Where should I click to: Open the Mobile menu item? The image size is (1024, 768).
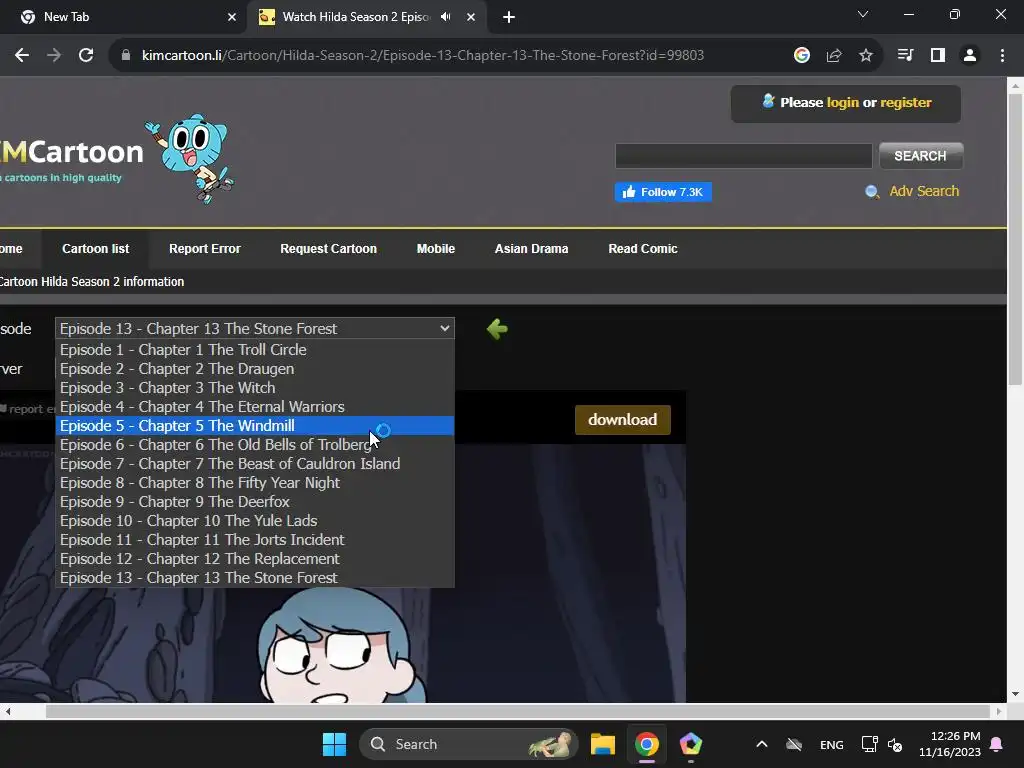(436, 249)
